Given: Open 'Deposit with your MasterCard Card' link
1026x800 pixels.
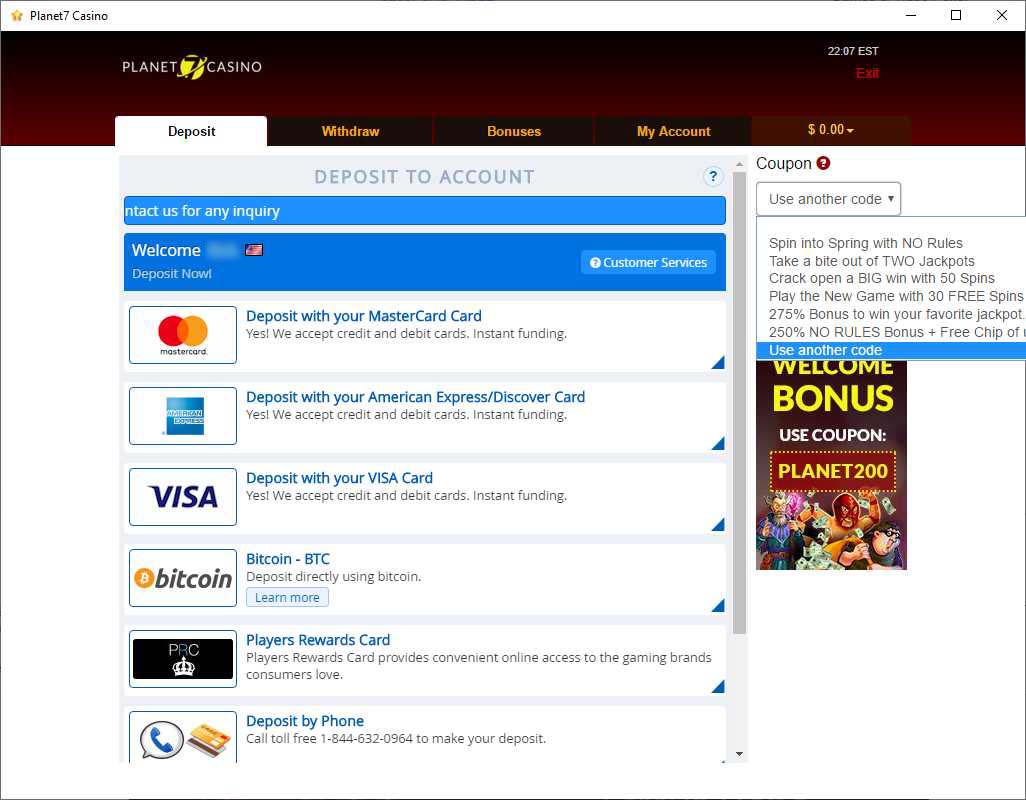Looking at the screenshot, I should click(364, 316).
